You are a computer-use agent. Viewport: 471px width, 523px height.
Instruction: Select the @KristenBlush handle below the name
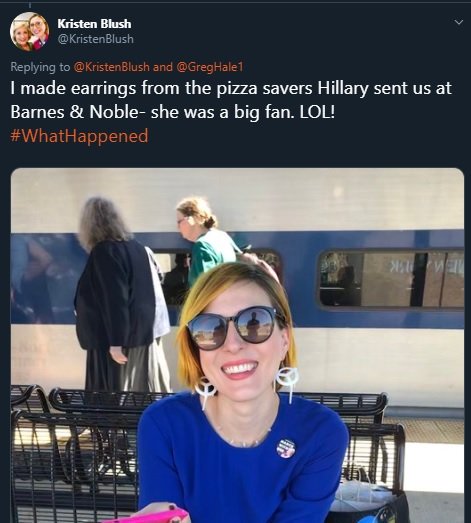(x=95, y=39)
